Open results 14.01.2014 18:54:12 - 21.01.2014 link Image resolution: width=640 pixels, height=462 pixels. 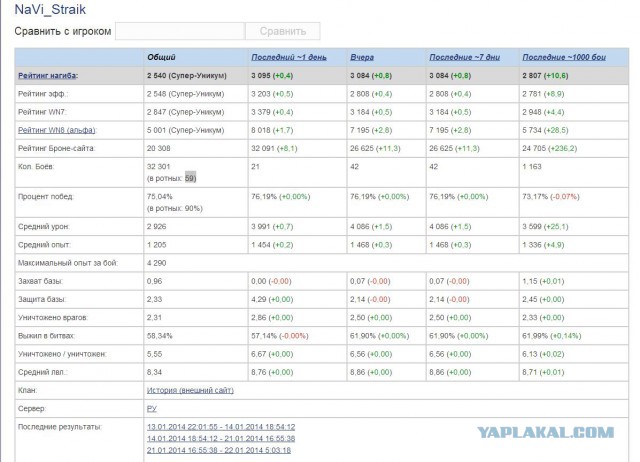pos(221,439)
